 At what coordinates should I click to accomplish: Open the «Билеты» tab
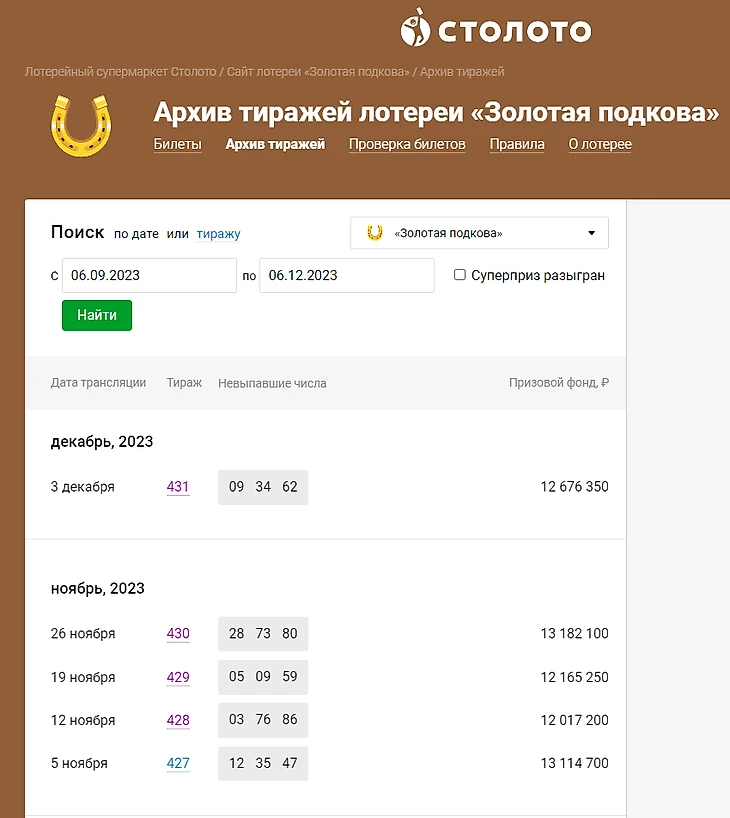(177, 144)
